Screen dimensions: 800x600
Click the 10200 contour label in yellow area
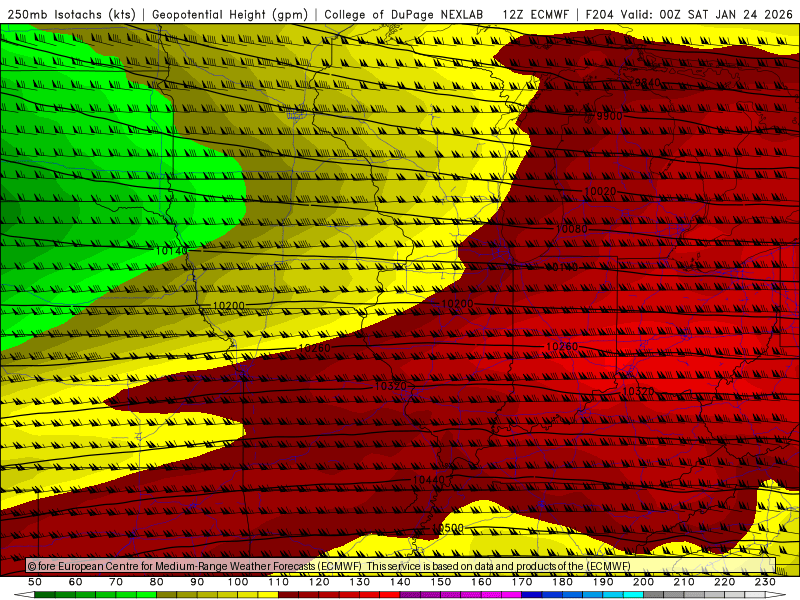[x=228, y=306]
